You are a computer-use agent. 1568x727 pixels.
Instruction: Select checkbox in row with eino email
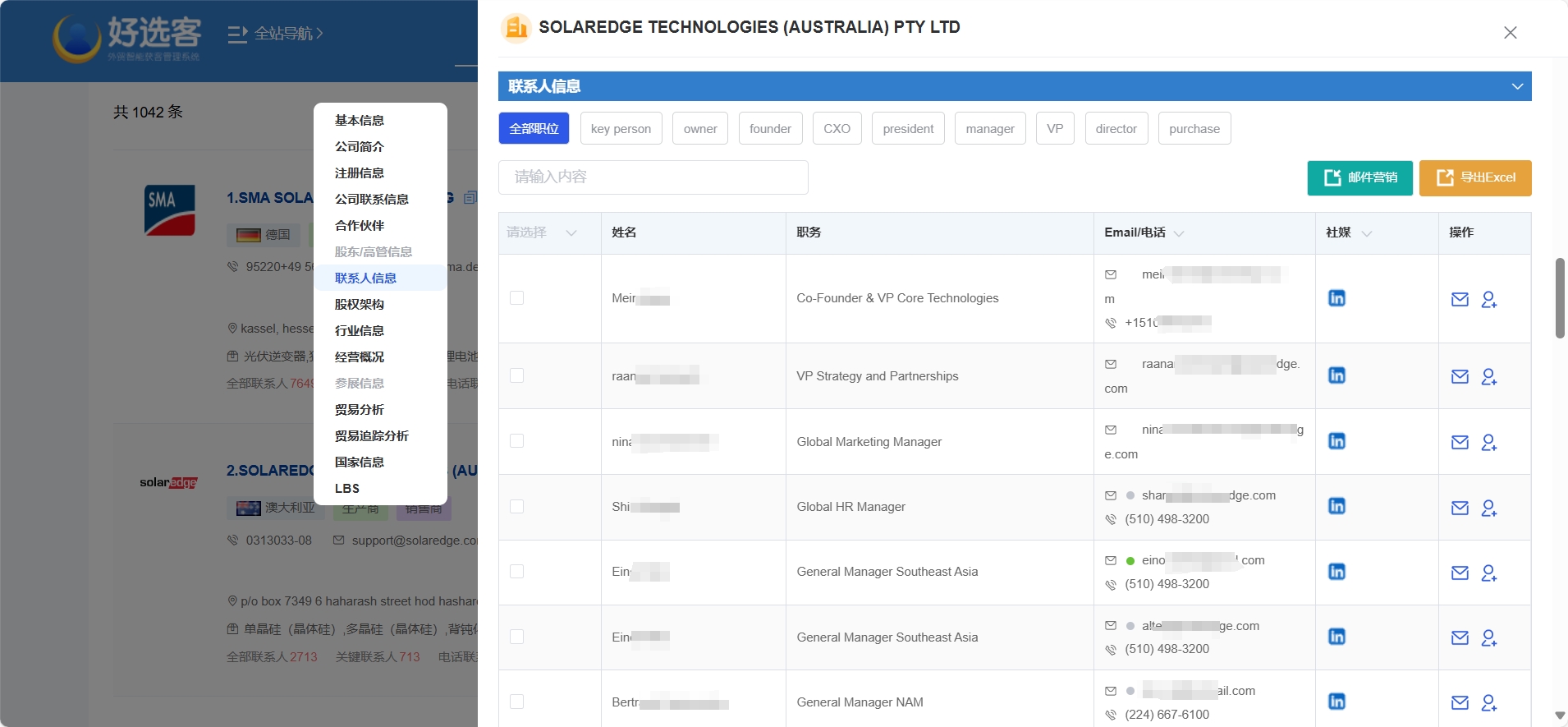[x=516, y=571]
